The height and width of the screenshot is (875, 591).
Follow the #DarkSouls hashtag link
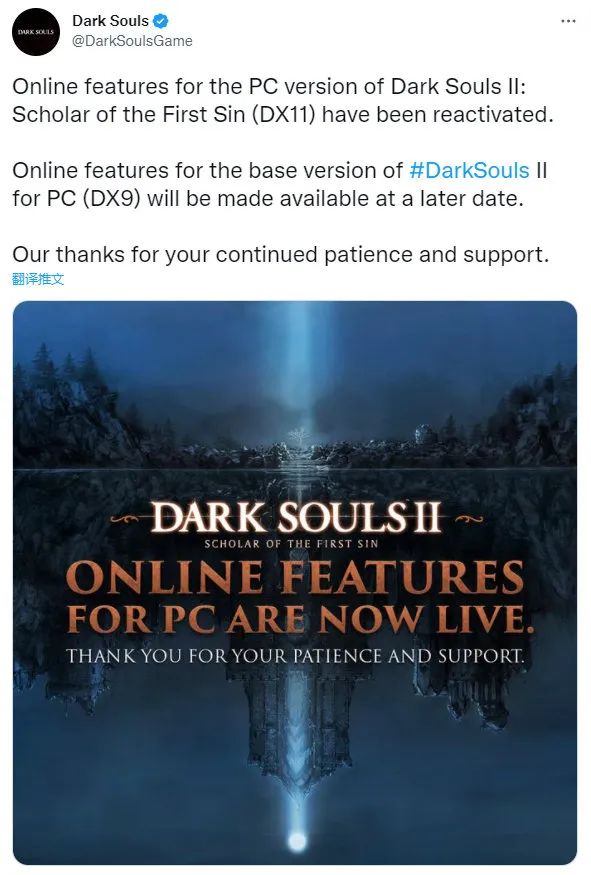coord(469,171)
